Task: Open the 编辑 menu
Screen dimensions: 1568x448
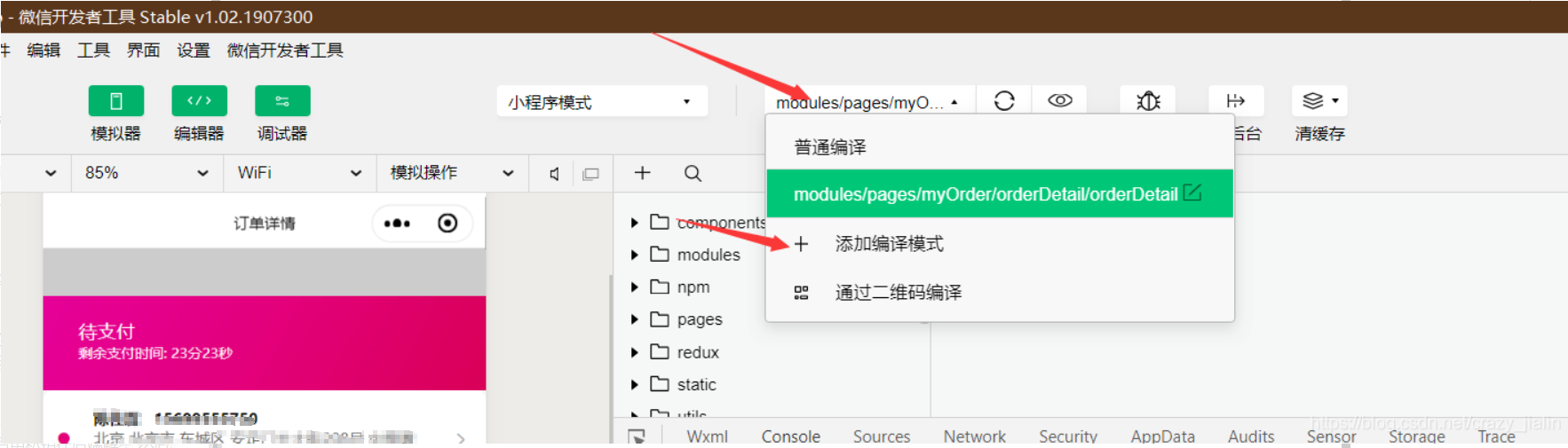Action: coord(44,51)
